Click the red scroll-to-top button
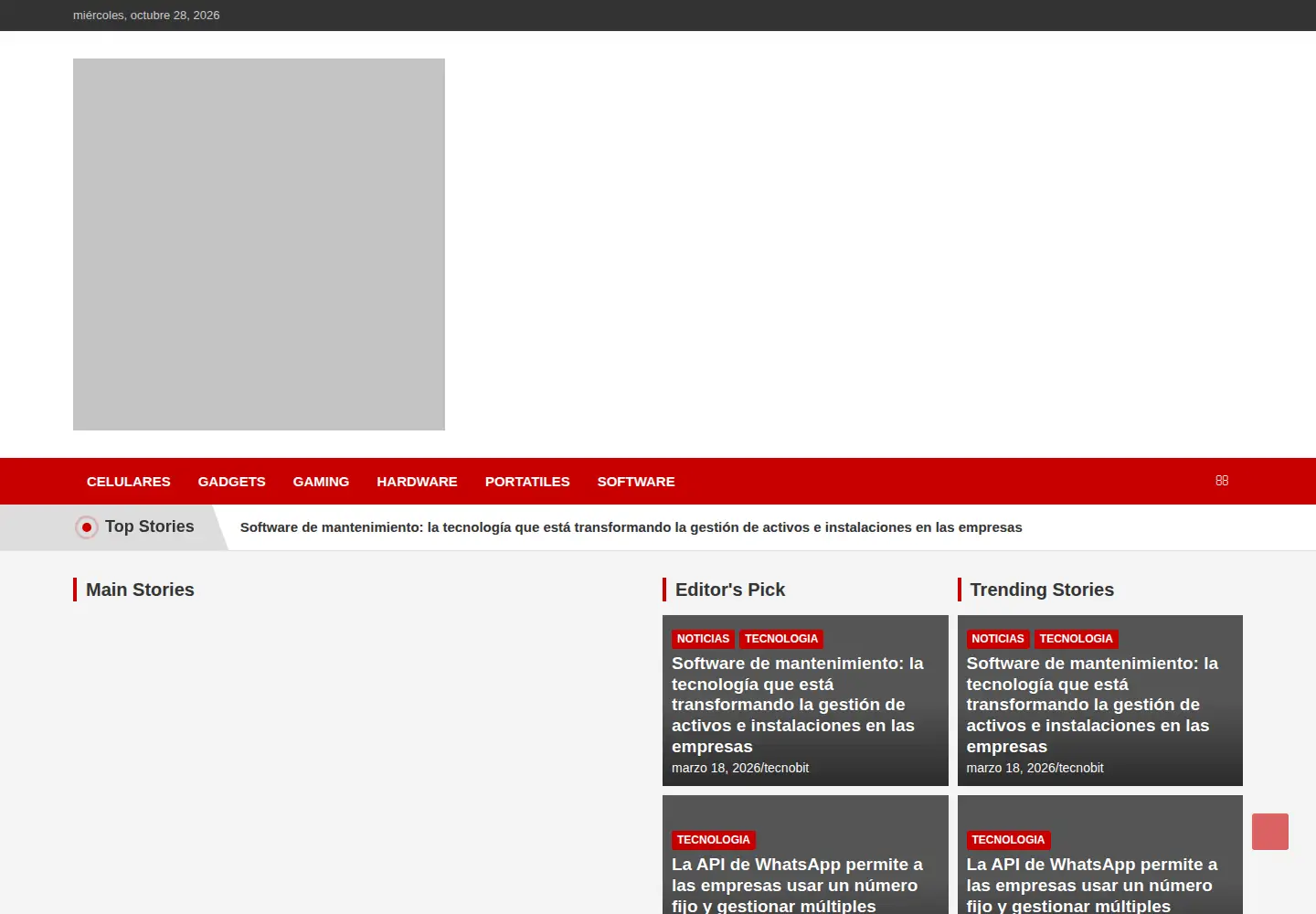The height and width of the screenshot is (914, 1316). coord(1270,832)
